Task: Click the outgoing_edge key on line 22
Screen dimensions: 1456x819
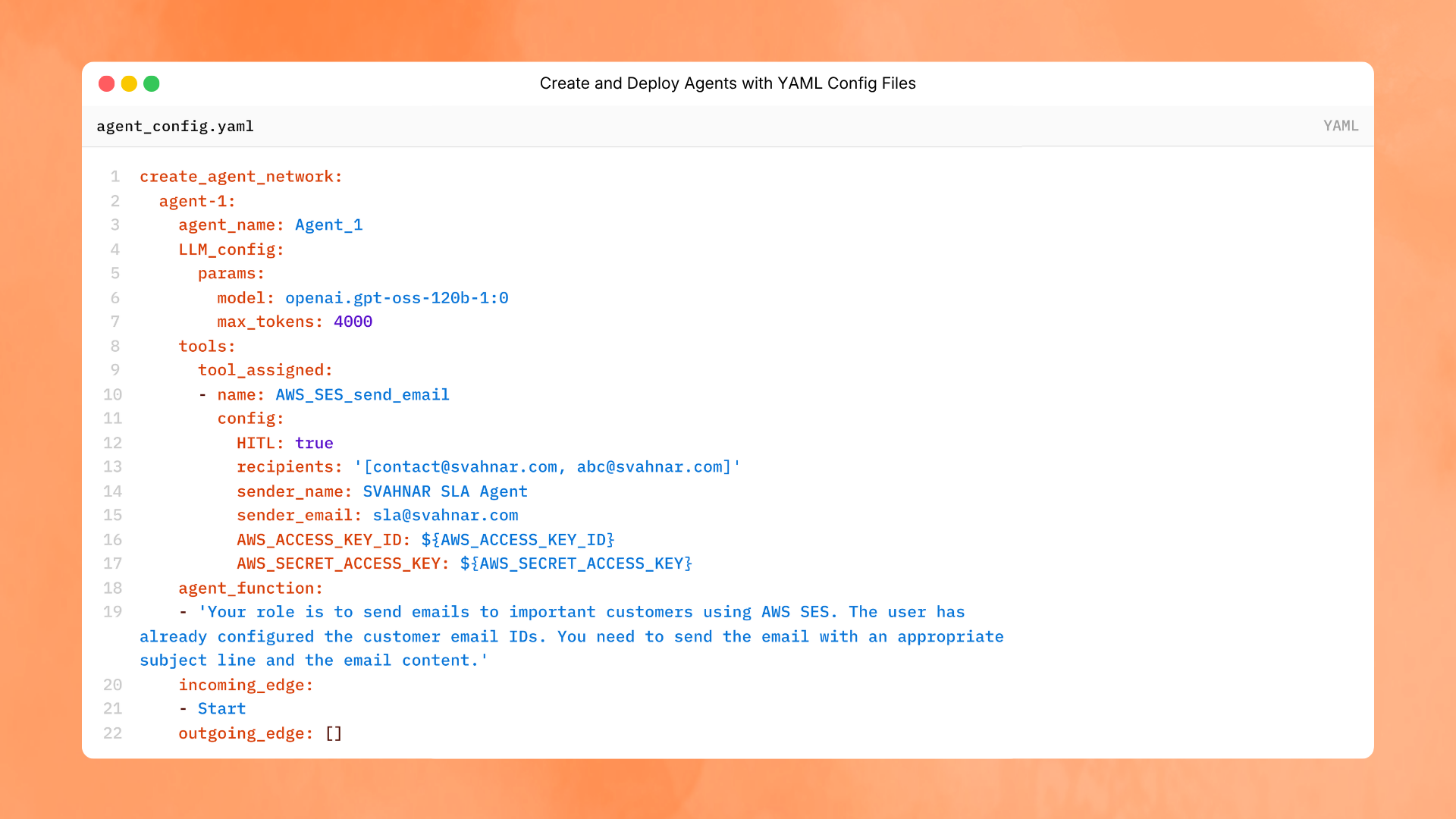Action: (246, 733)
